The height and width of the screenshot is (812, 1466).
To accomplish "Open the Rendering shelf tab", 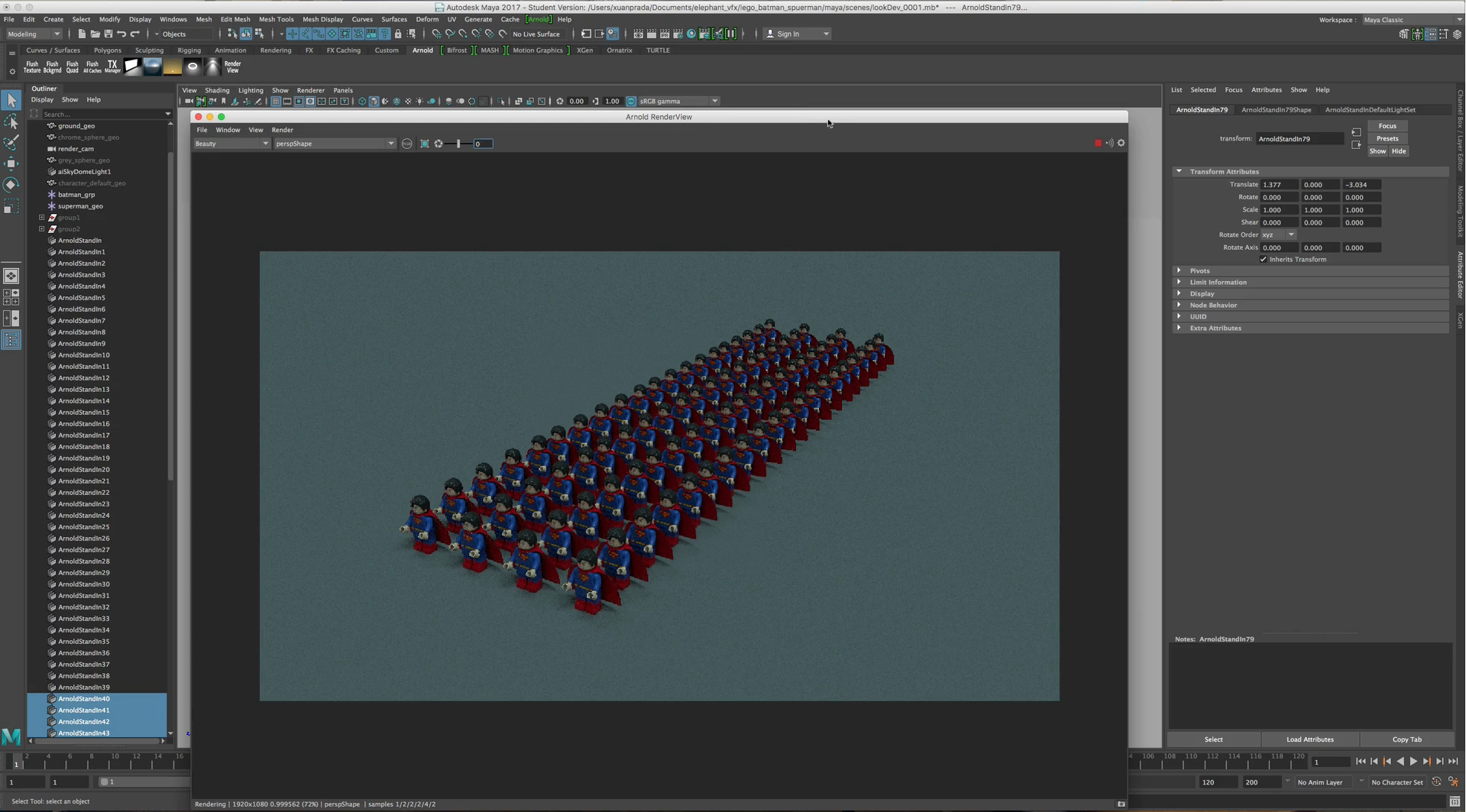I will (x=275, y=50).
